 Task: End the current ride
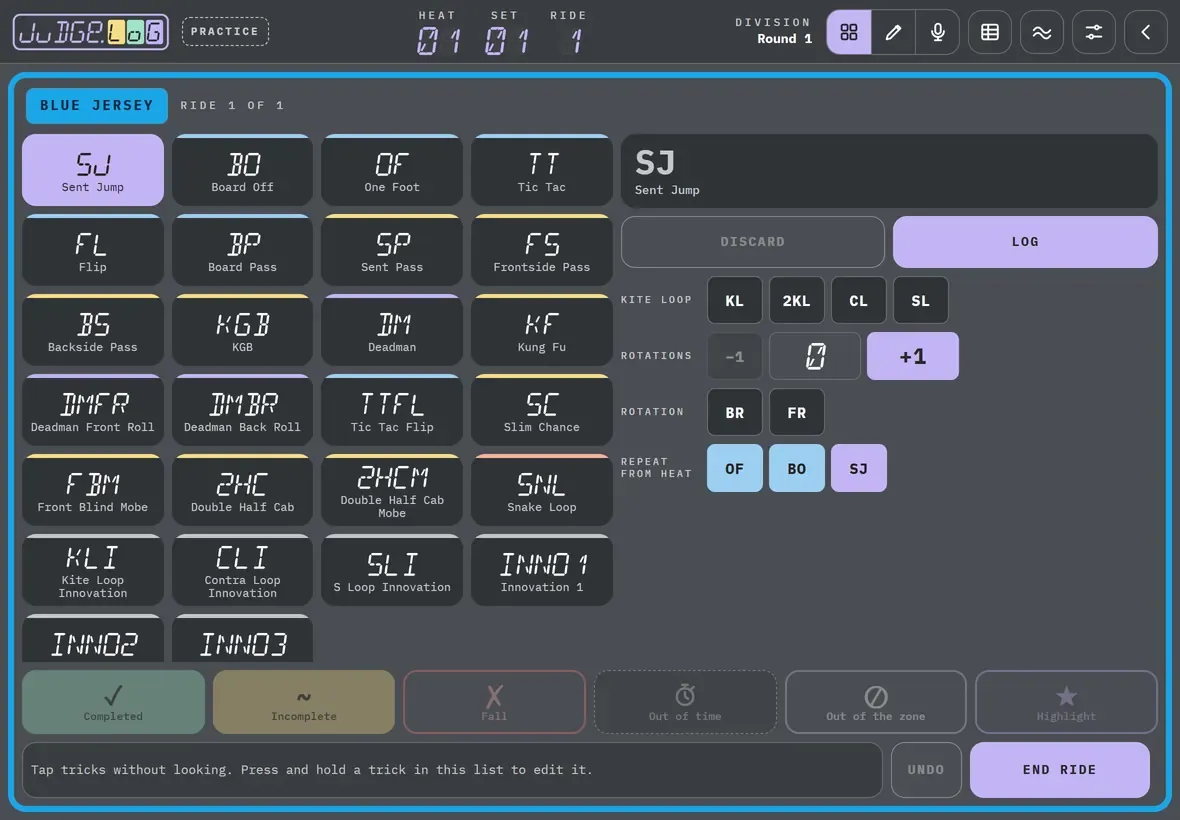(1060, 770)
